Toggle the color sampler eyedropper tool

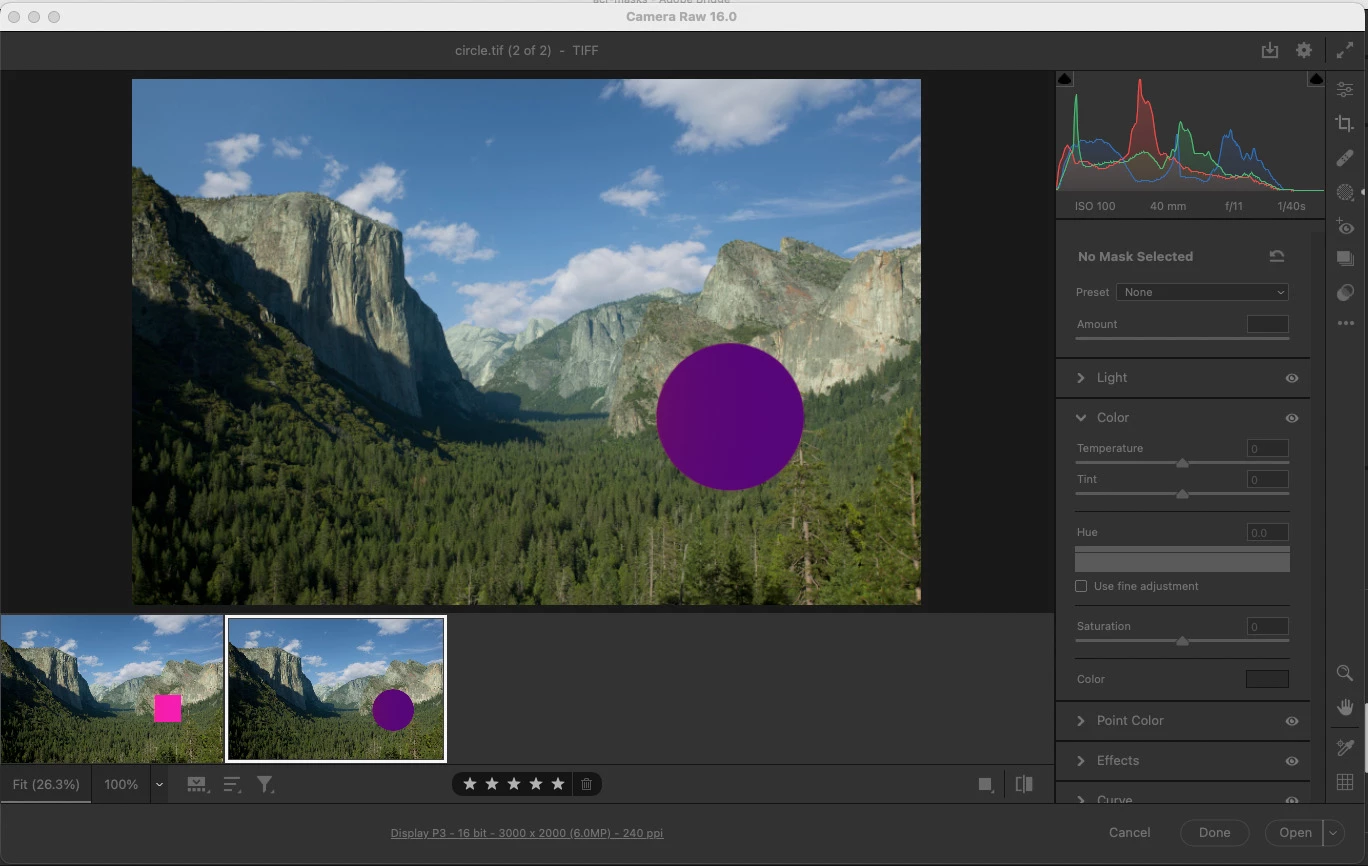click(x=1345, y=747)
